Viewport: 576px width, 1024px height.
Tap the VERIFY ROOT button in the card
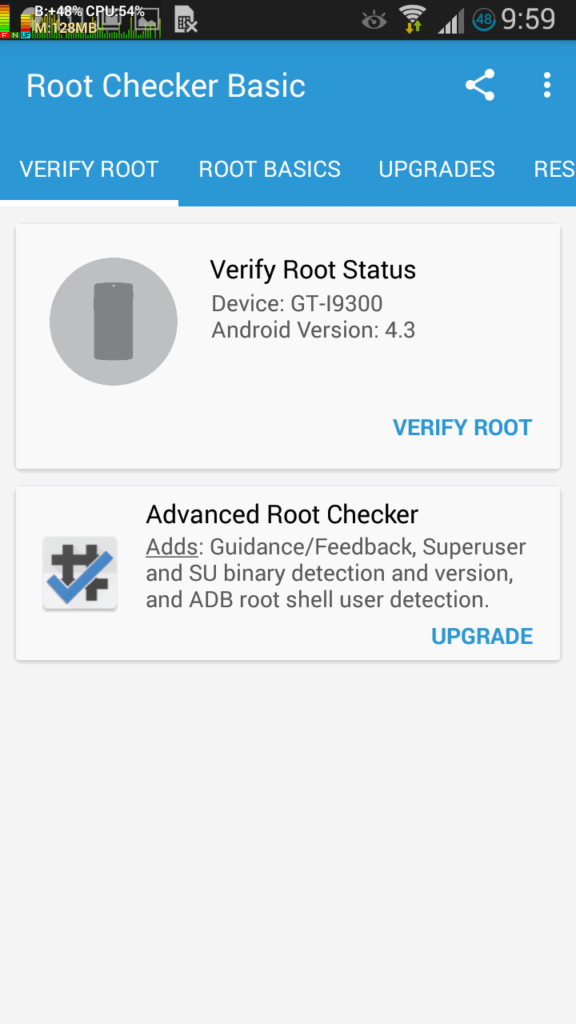pos(462,427)
